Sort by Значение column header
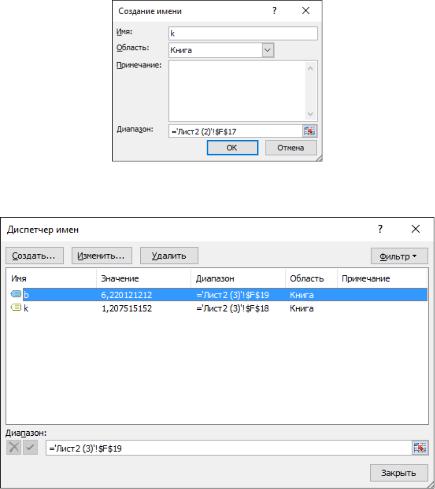Viewport: 435px width, 489px height. [x=144, y=279]
